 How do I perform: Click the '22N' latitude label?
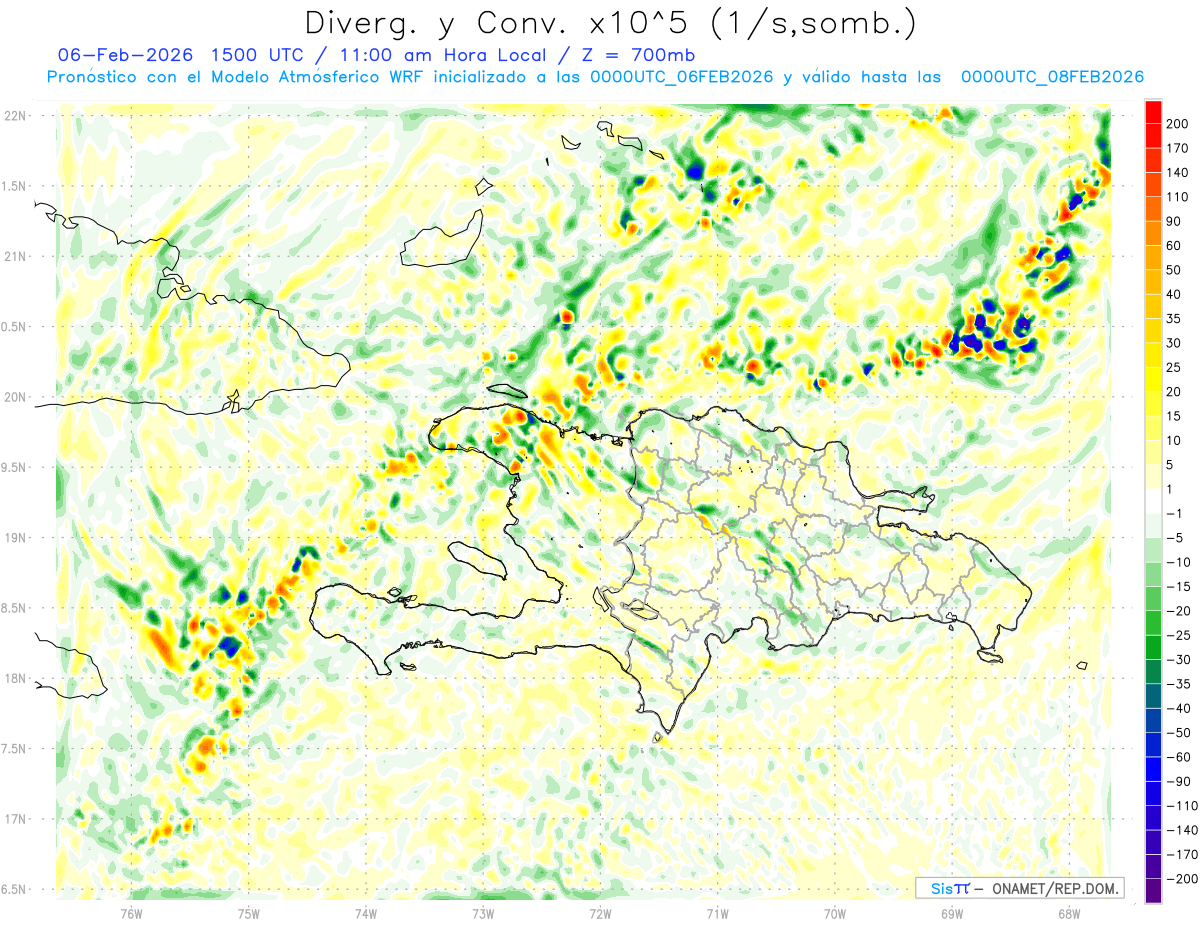[15, 115]
